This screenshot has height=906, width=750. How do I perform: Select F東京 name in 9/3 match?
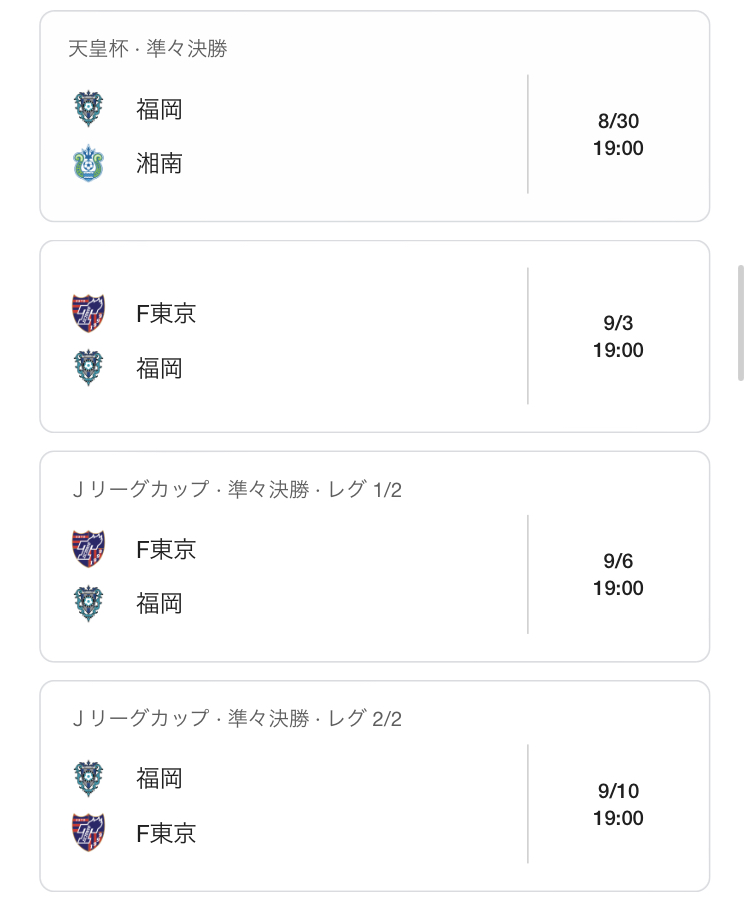[166, 314]
